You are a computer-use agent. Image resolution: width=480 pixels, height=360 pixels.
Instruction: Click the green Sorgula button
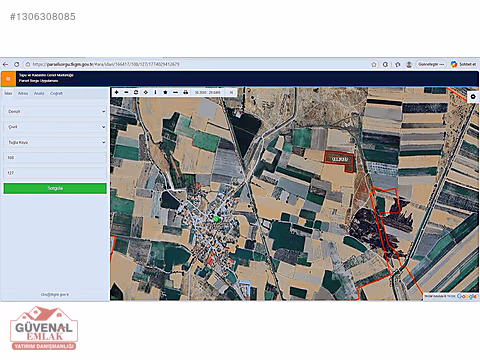click(x=55, y=188)
